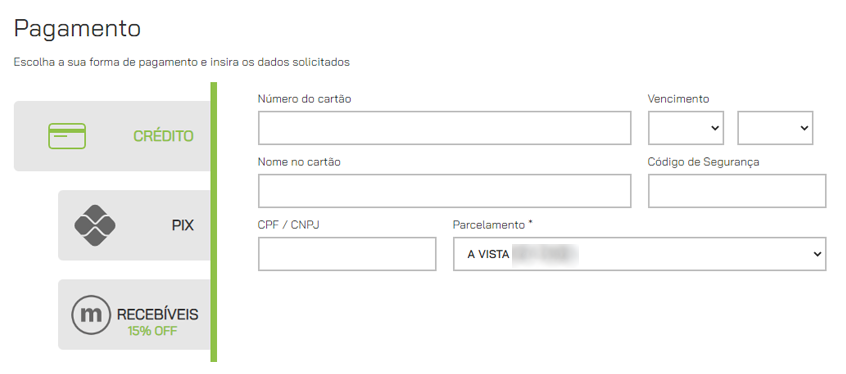This screenshot has width=846, height=374.
Task: Click the Vencimento label text
Action: (678, 99)
